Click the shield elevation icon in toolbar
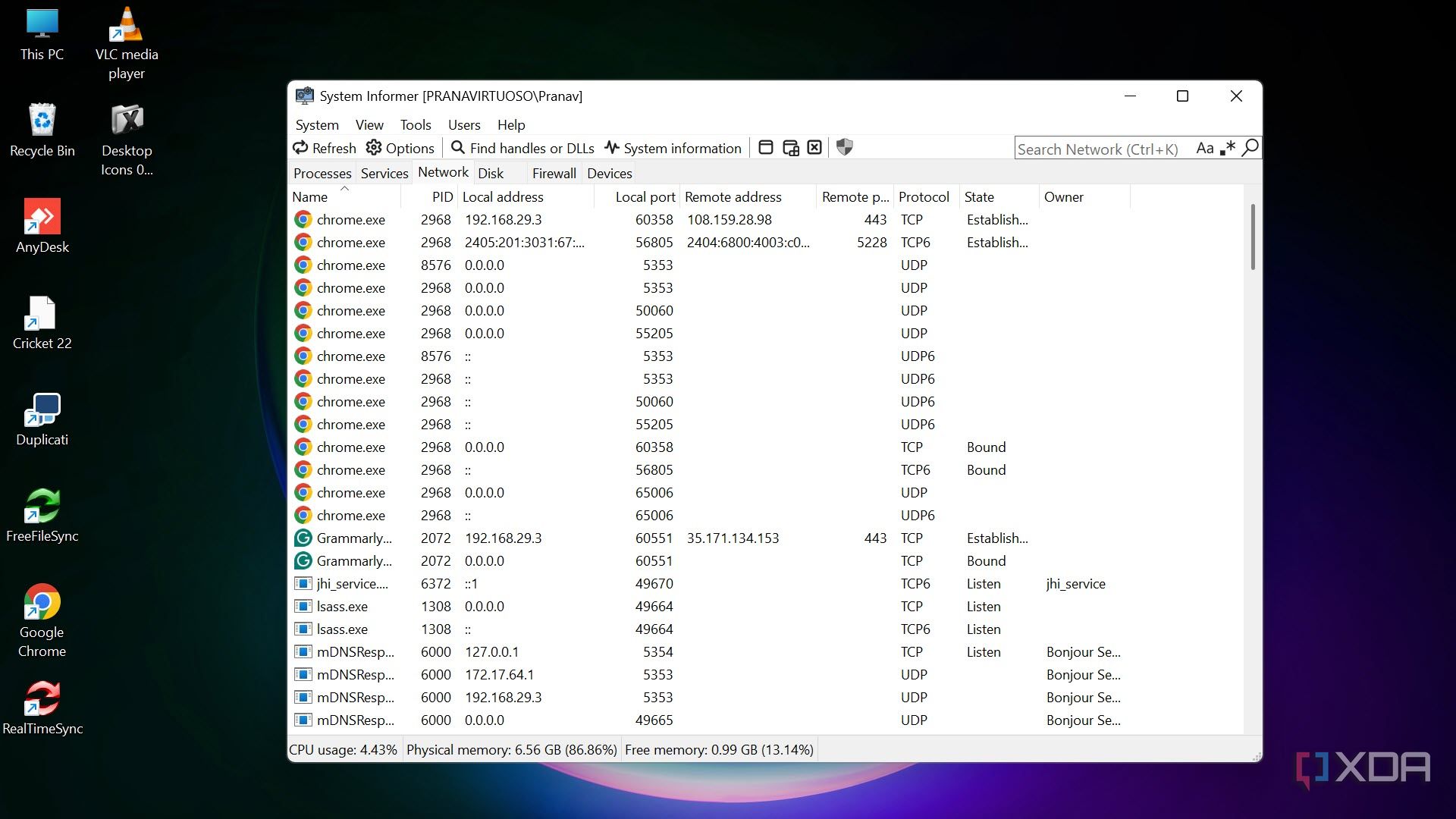The image size is (1456, 819). pos(844,148)
